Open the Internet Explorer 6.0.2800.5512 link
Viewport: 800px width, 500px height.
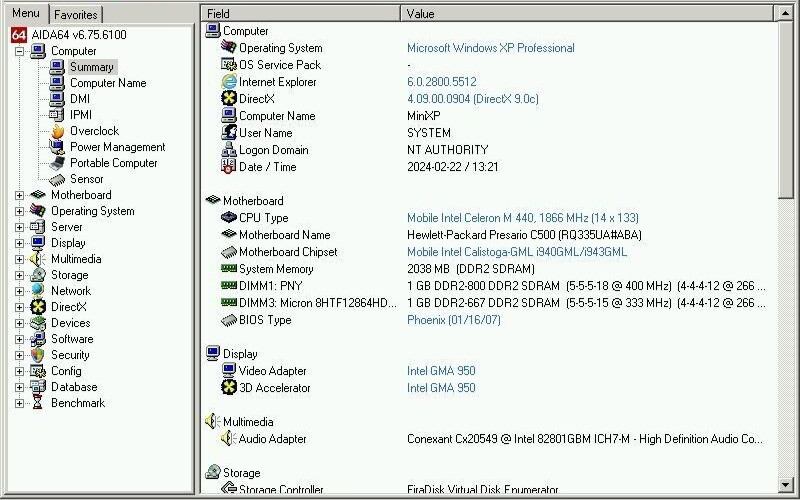tap(442, 82)
